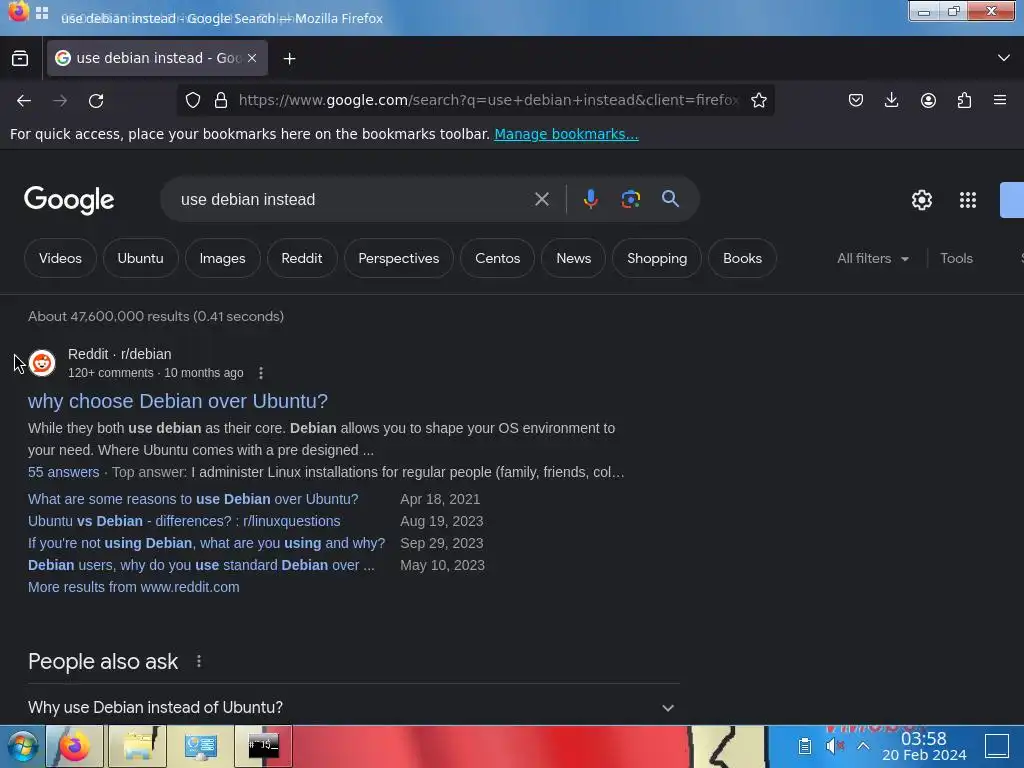Viewport: 1024px width, 768px height.
Task: Open the clipboard tray icon
Action: point(805,746)
